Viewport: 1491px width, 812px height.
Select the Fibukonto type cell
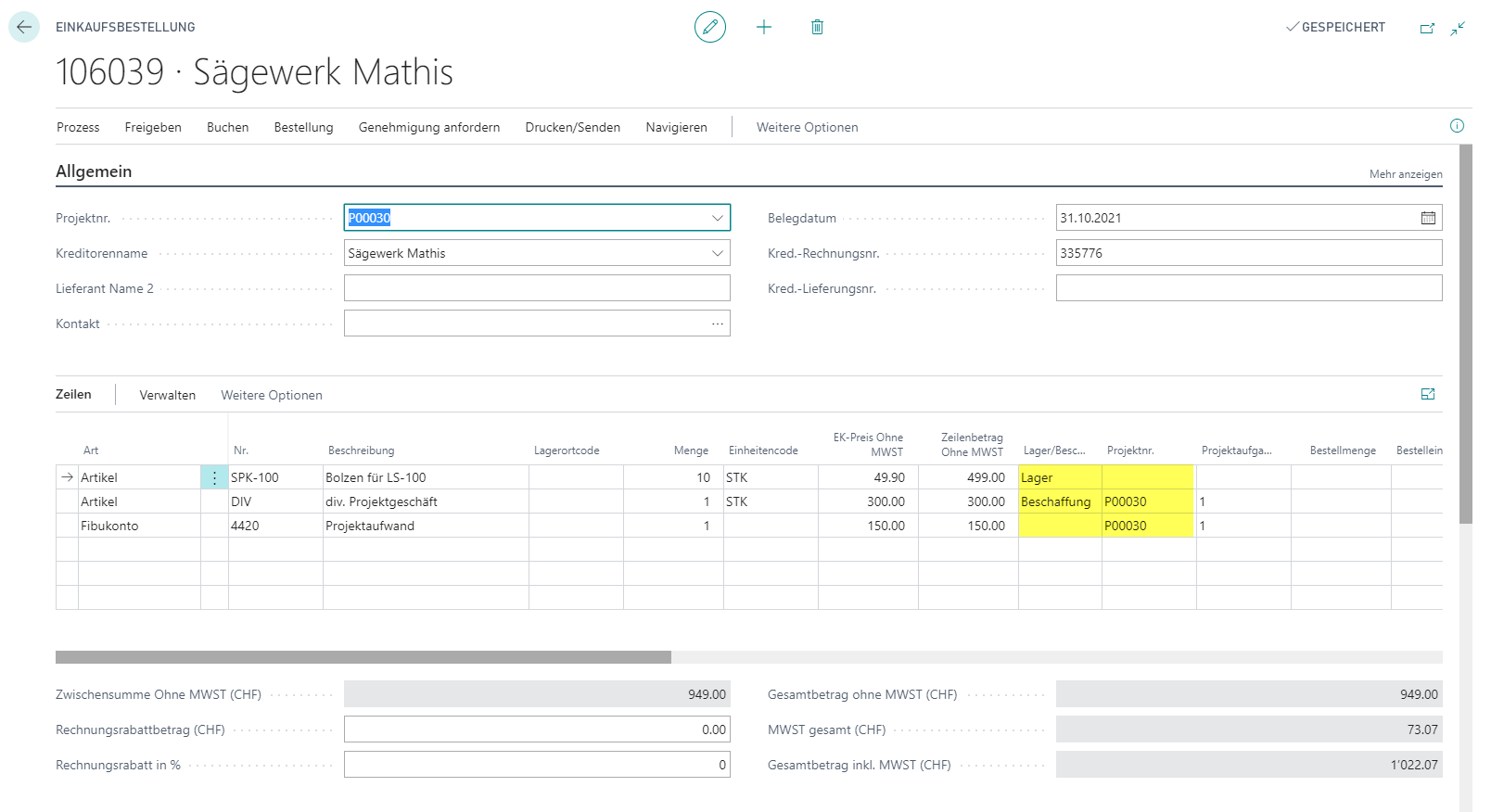[139, 526]
